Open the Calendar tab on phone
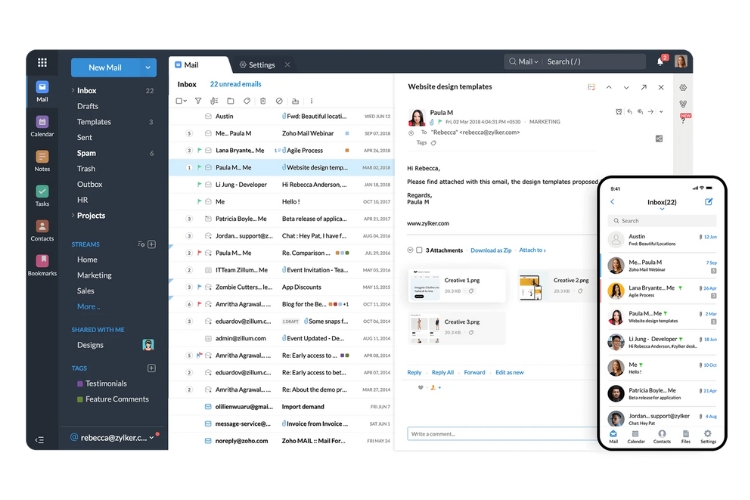750x500 pixels. [636, 436]
